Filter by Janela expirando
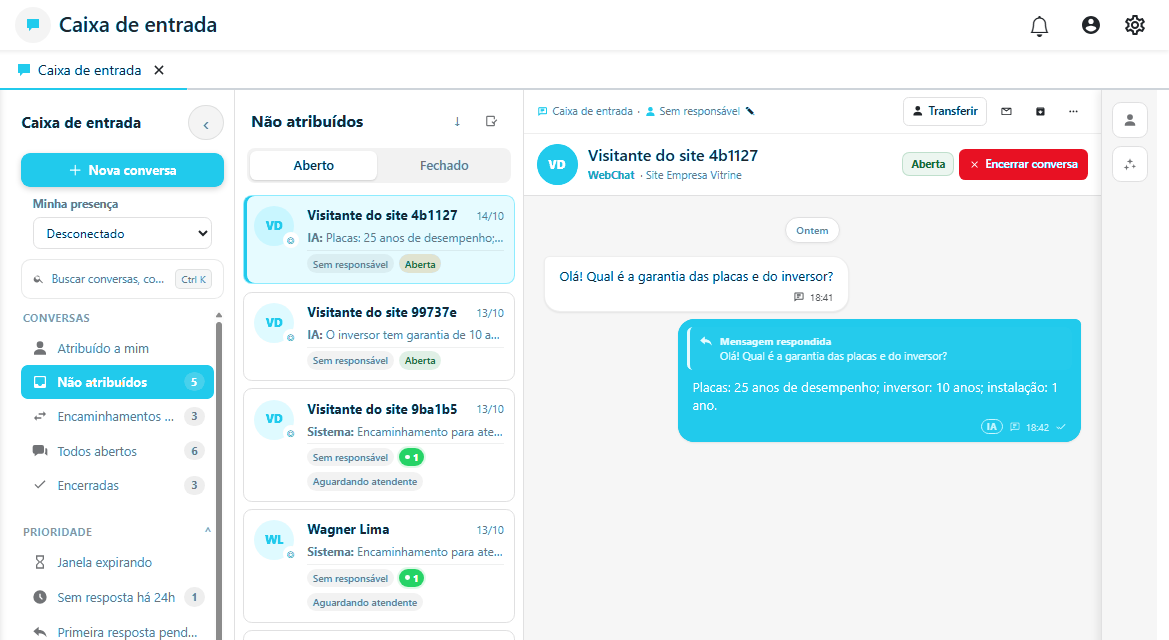This screenshot has height=640, width=1169. tap(117, 562)
